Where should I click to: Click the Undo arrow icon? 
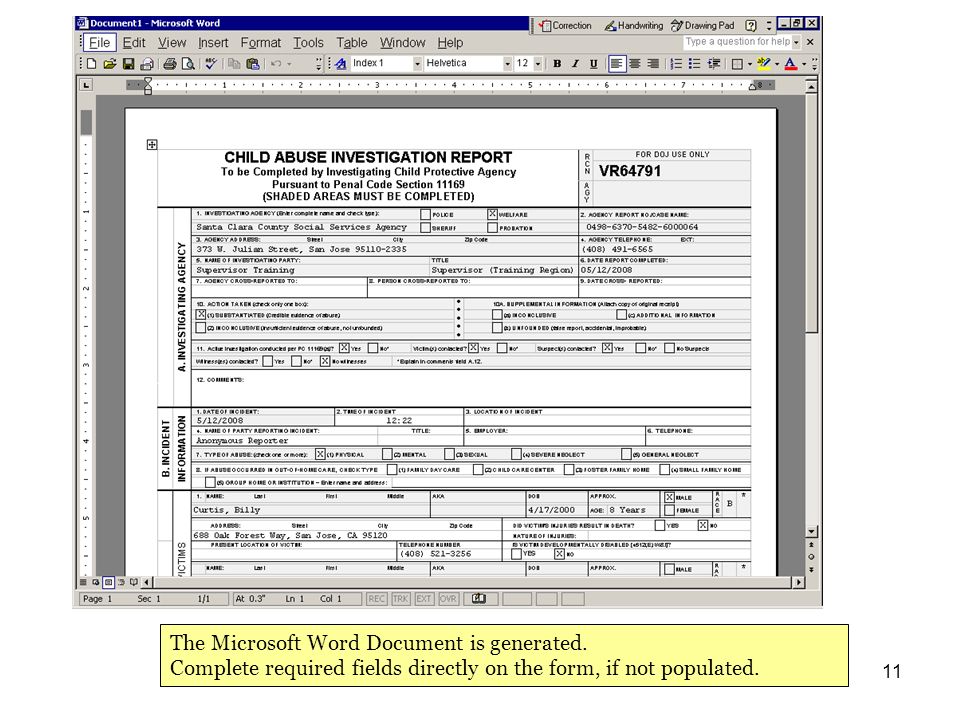[276, 64]
